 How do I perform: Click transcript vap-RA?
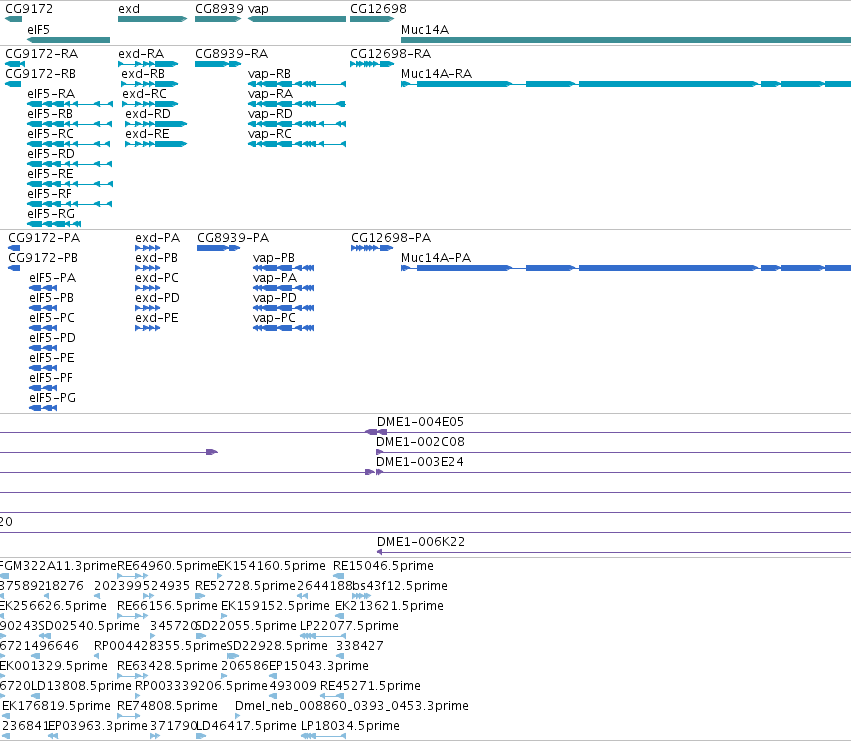click(297, 104)
